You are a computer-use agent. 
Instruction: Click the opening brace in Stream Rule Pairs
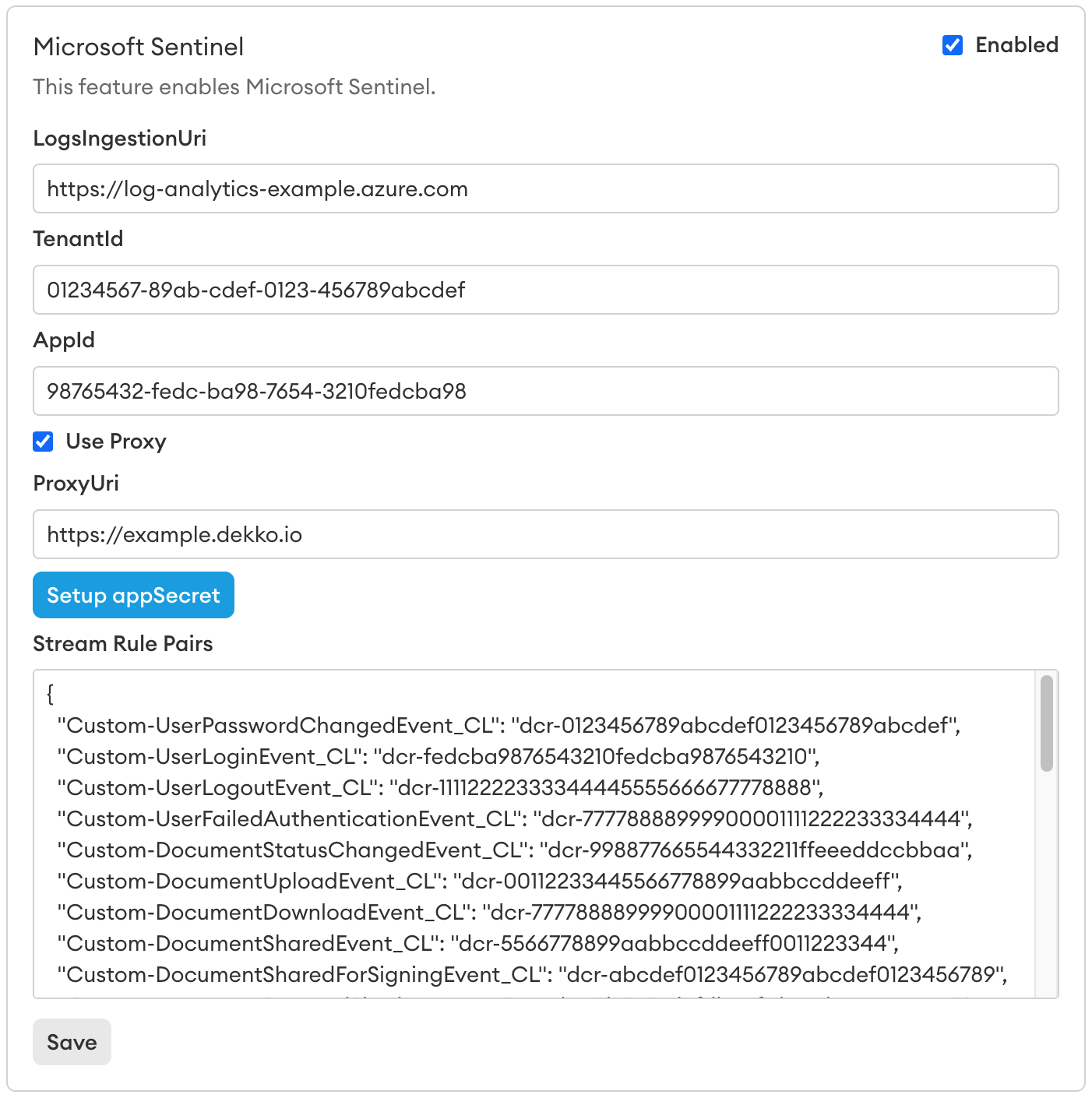(51, 693)
